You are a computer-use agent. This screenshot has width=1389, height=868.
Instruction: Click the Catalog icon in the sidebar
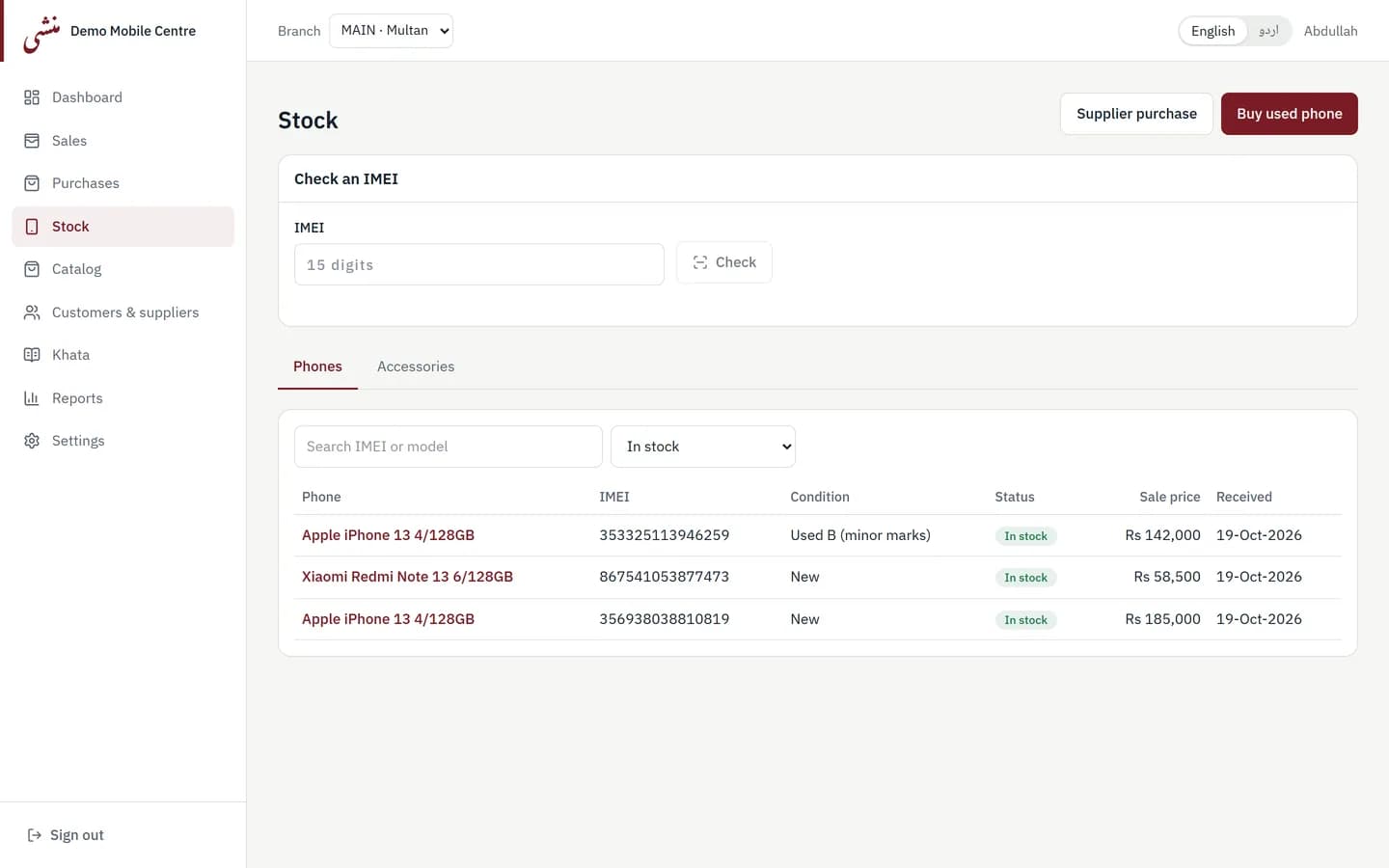[32, 269]
